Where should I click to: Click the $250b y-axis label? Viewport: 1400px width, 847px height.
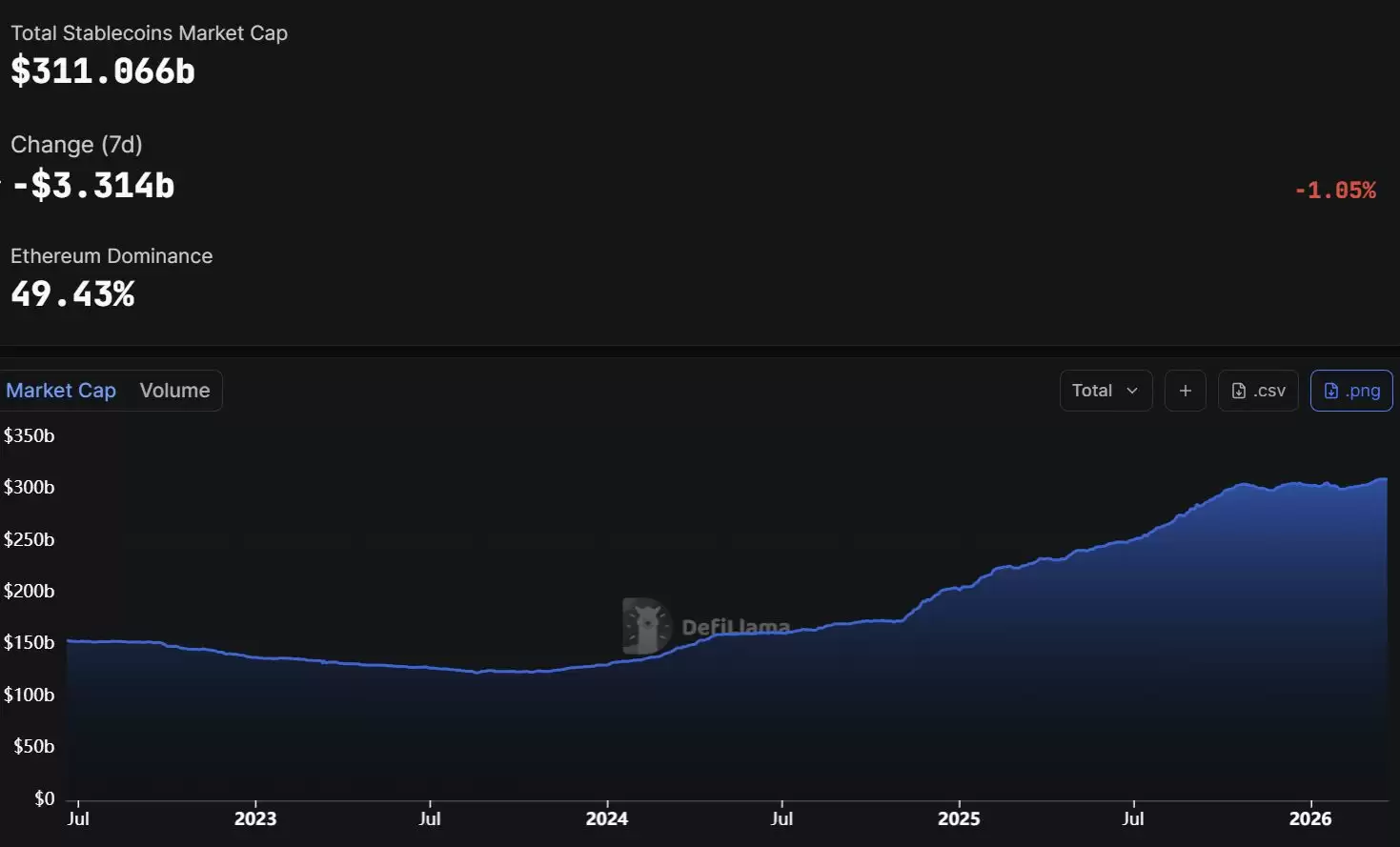tap(30, 539)
